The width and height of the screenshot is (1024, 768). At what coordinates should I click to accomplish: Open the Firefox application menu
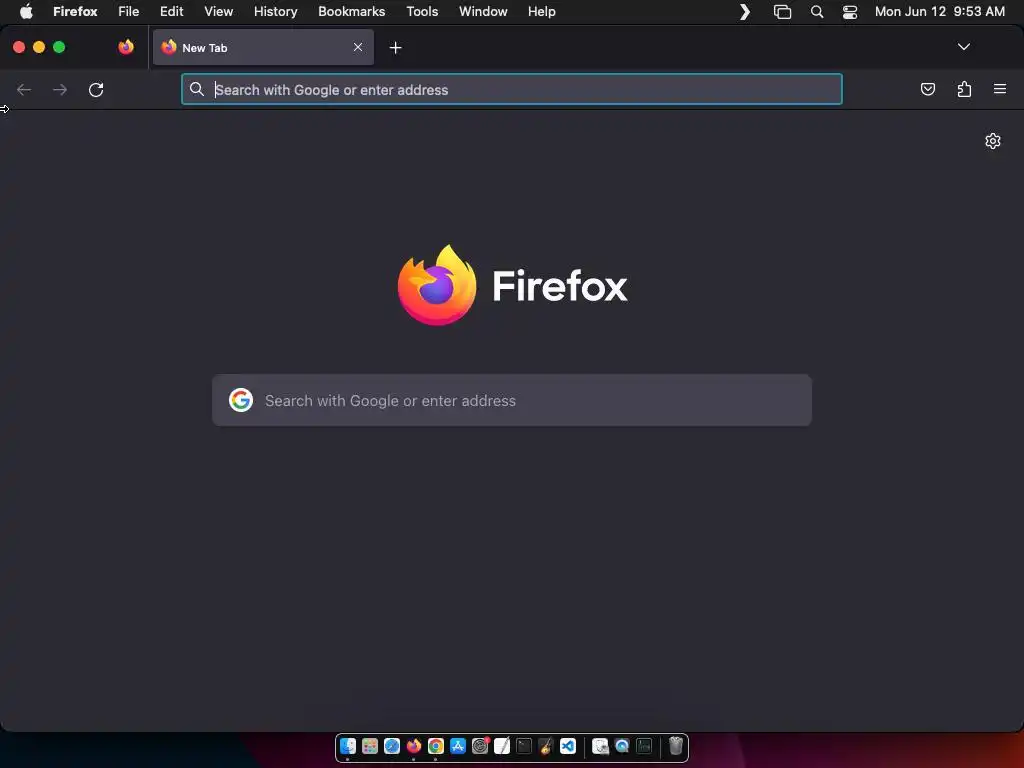point(75,11)
